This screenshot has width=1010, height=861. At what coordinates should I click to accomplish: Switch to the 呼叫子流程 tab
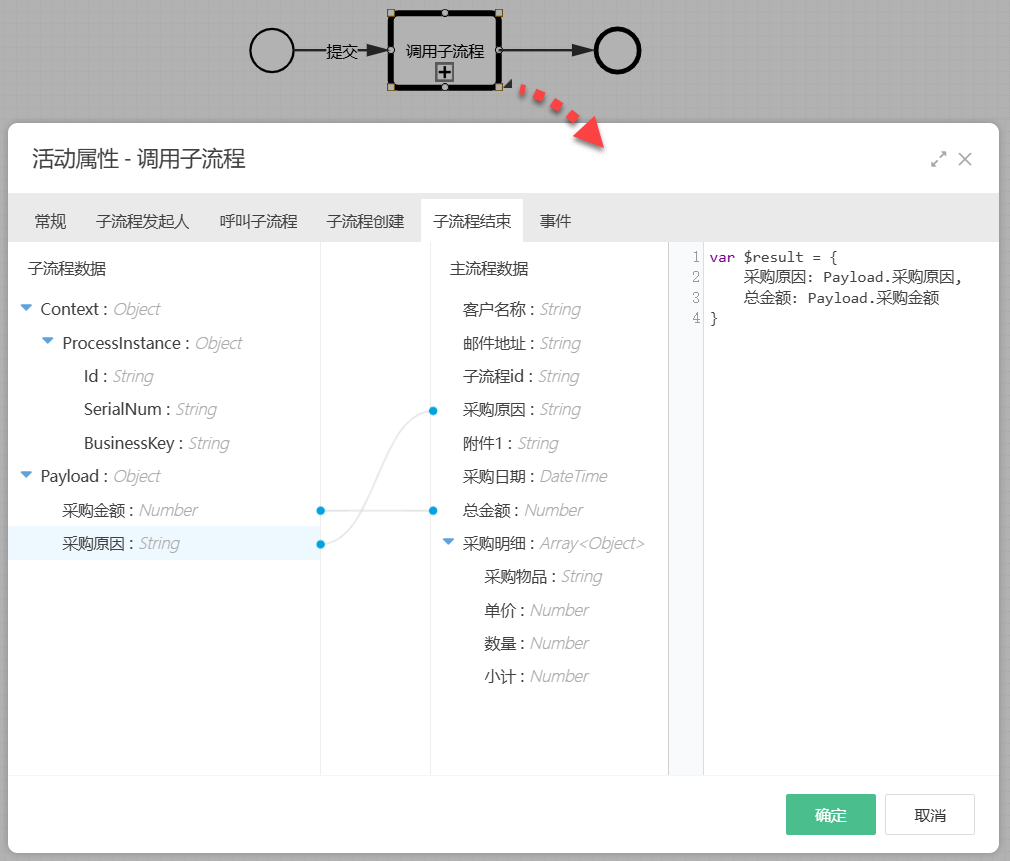[258, 222]
